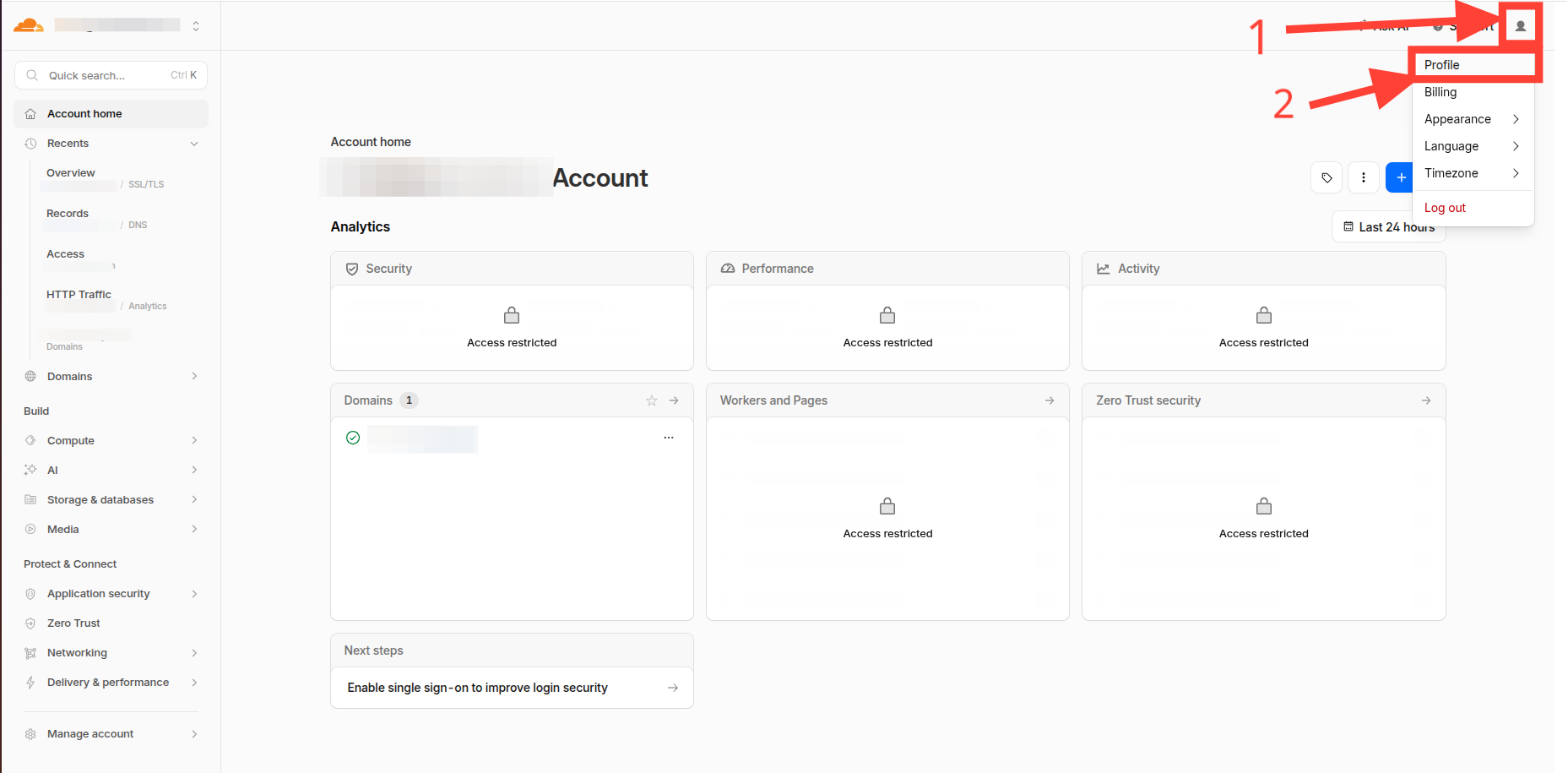Click the Cloudflare logo icon
1568x773 pixels.
coord(29,25)
